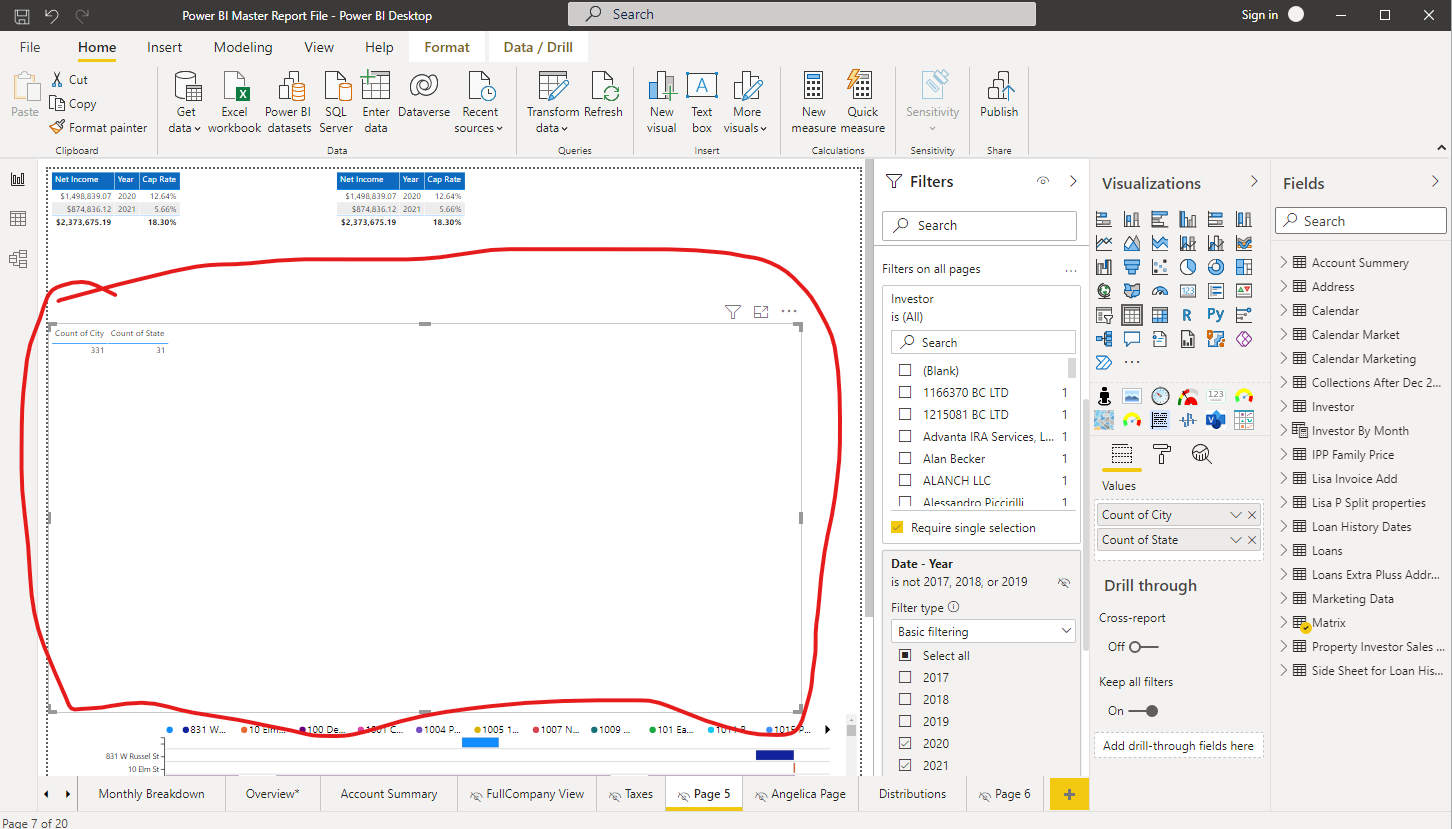Select the slicer visual icon
This screenshot has width=1452, height=829.
[1104, 315]
